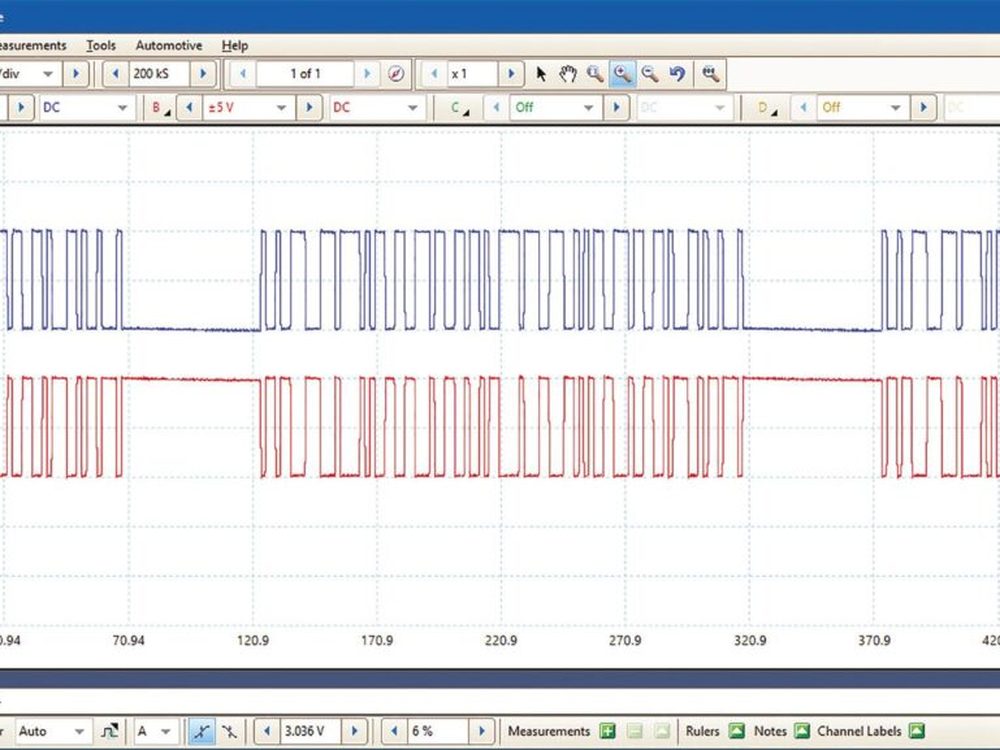
Task: Increase the pre-trigger percentage
Action: click(482, 731)
